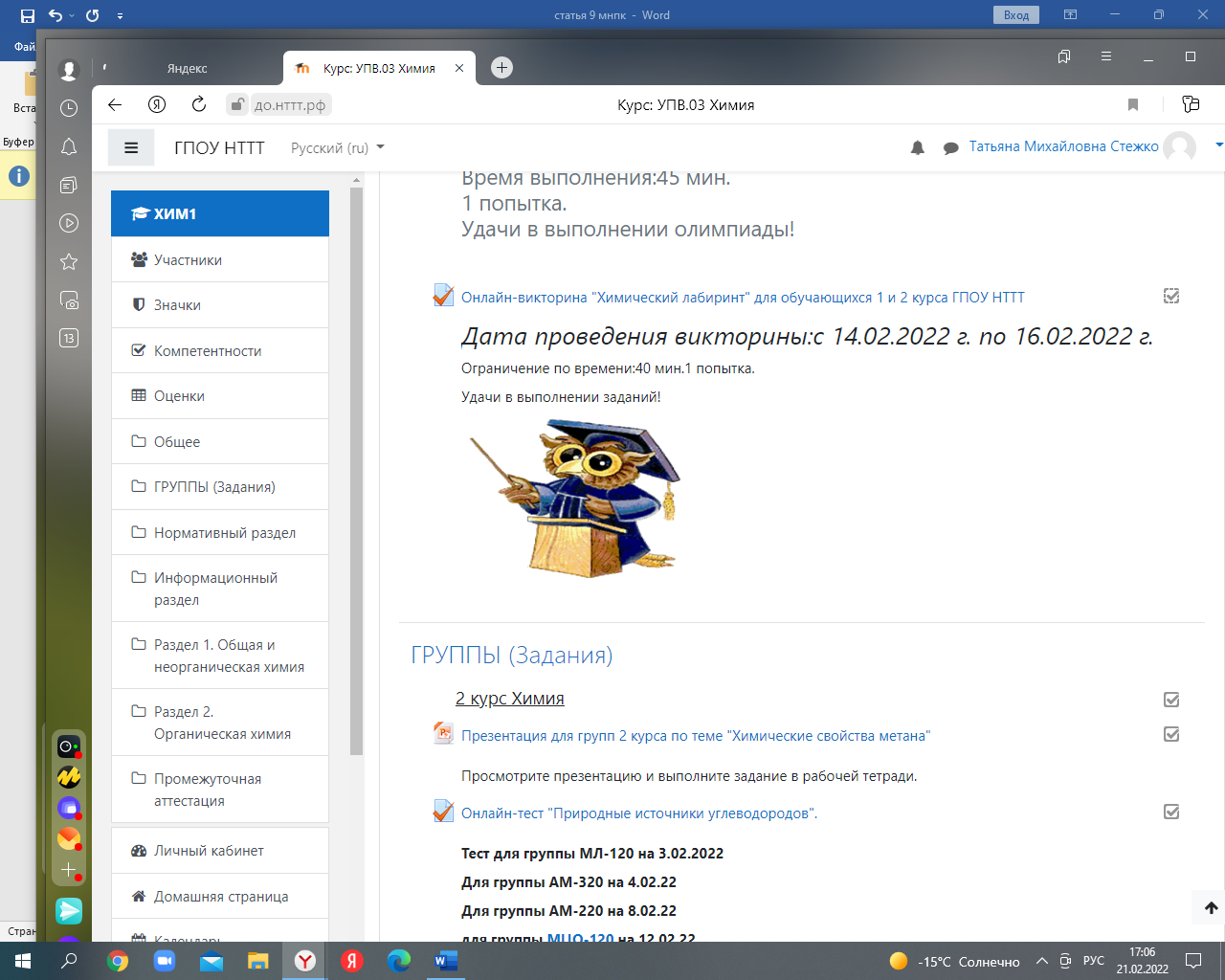This screenshot has width=1225, height=980.
Task: Bookmark this page with the bookmark icon
Action: (1133, 104)
